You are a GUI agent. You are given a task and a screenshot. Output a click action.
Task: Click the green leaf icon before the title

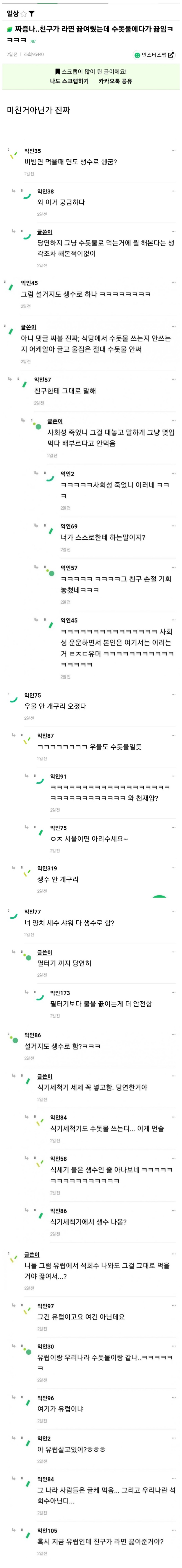[x=9, y=29]
